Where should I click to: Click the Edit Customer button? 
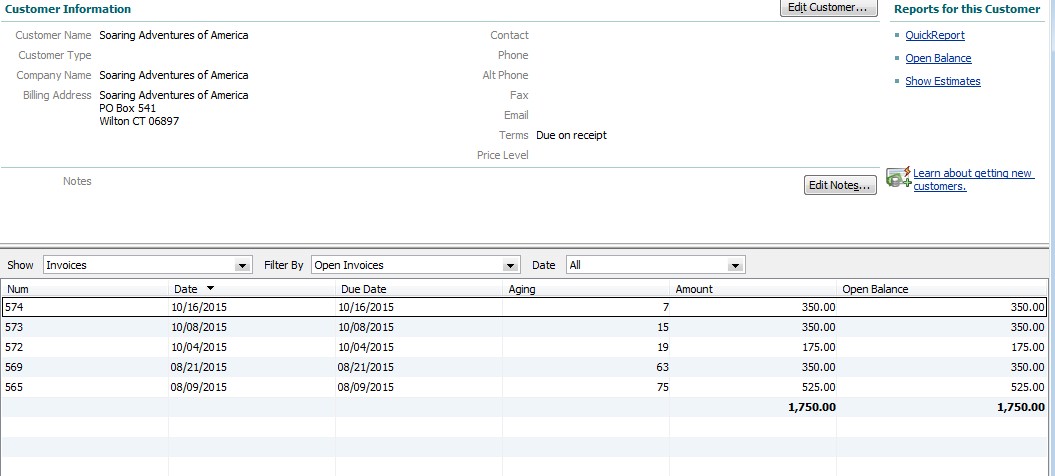pos(828,9)
